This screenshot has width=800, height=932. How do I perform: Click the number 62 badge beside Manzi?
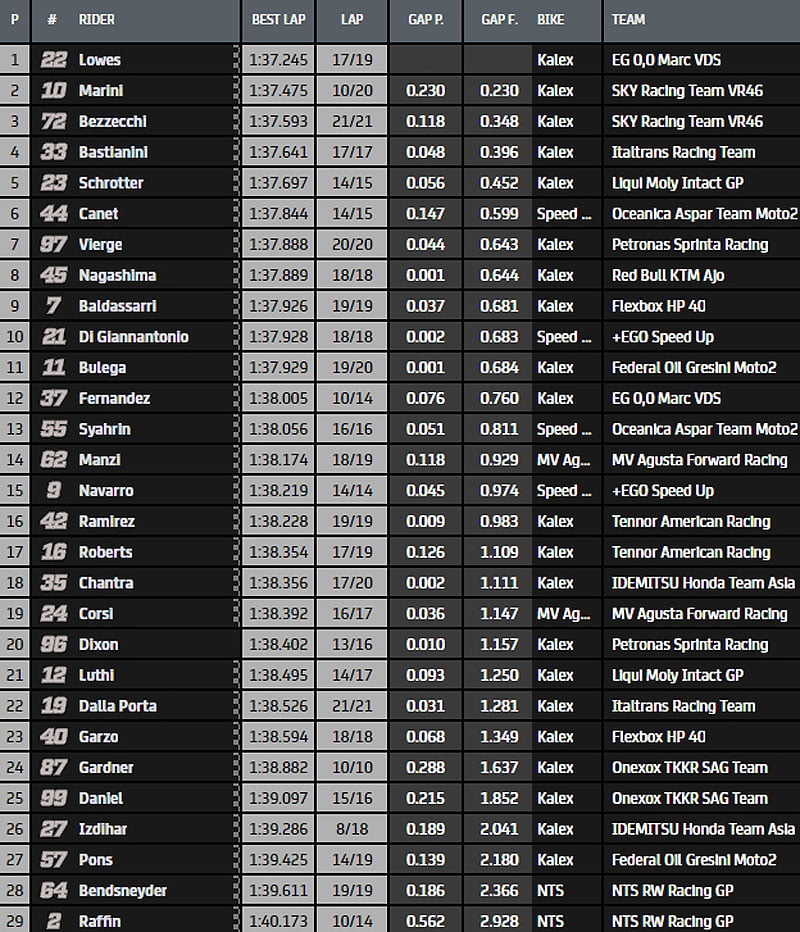tap(54, 460)
